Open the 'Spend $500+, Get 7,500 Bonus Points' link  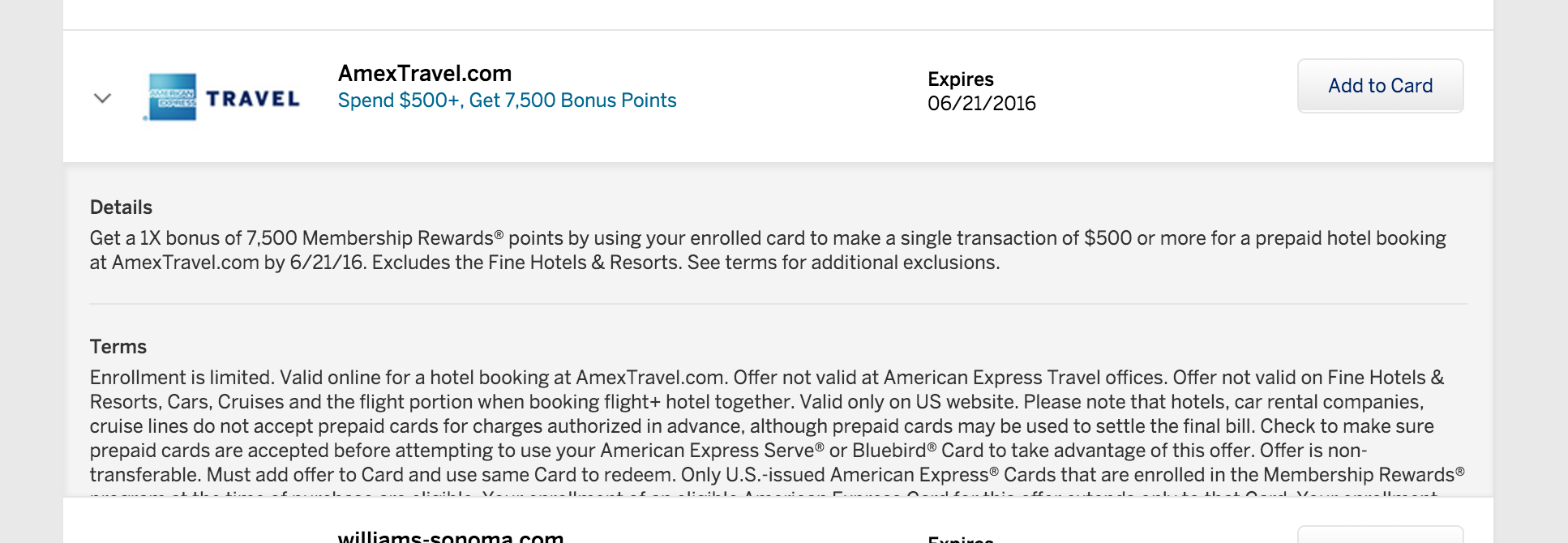(x=507, y=100)
